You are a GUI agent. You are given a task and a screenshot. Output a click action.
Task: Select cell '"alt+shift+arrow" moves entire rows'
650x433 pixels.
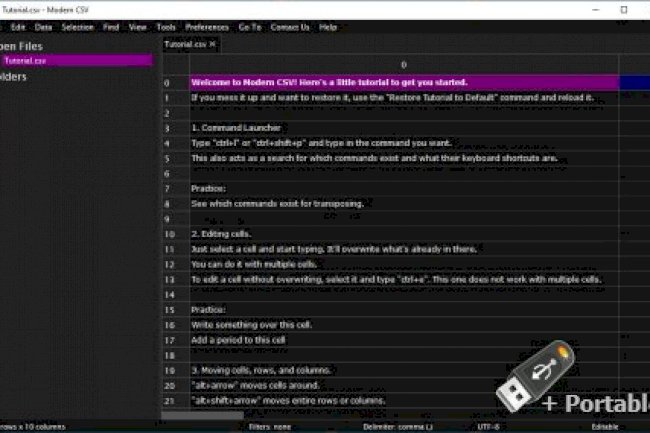coord(404,401)
